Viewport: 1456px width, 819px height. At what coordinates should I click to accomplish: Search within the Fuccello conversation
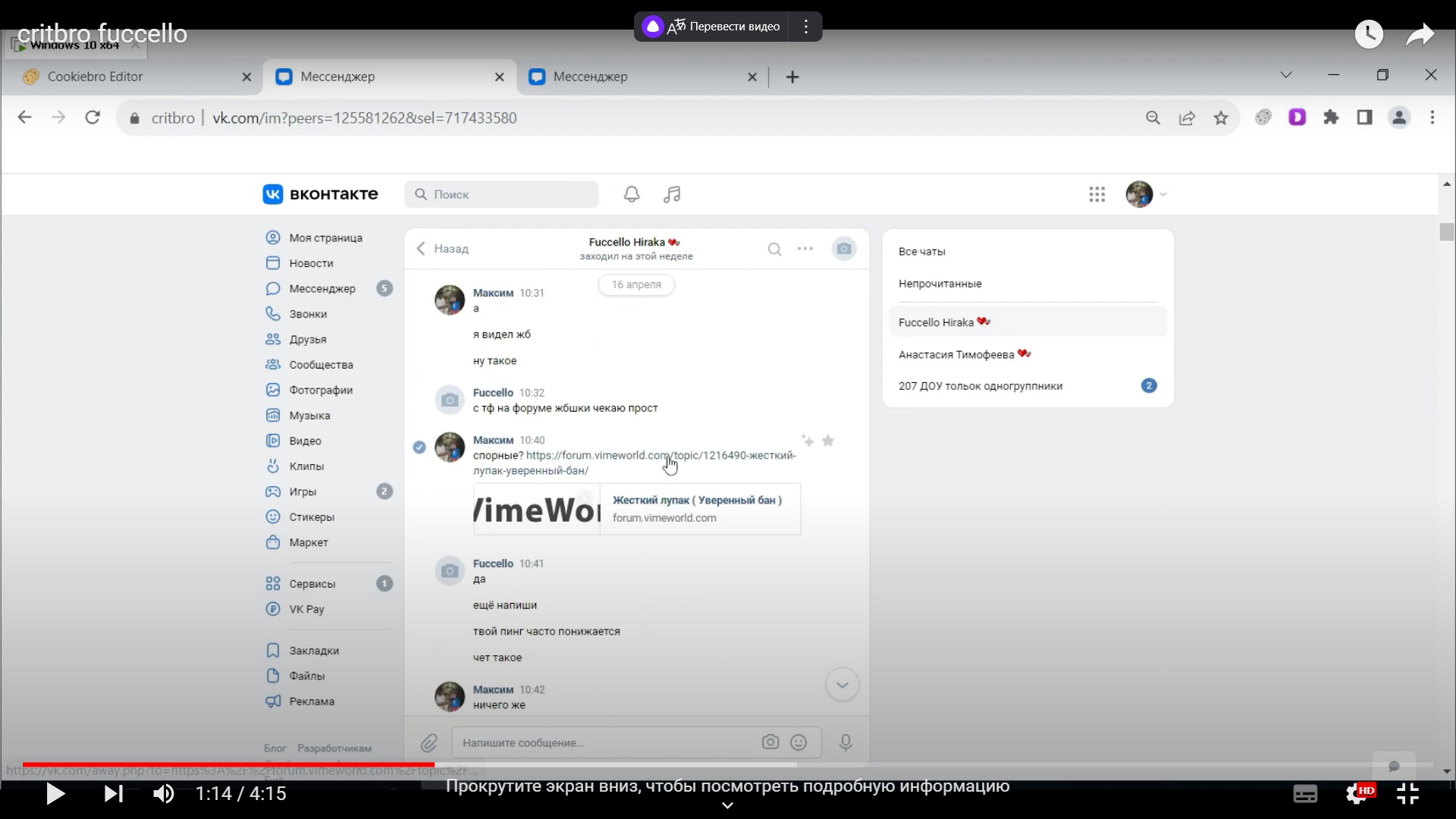tap(774, 249)
